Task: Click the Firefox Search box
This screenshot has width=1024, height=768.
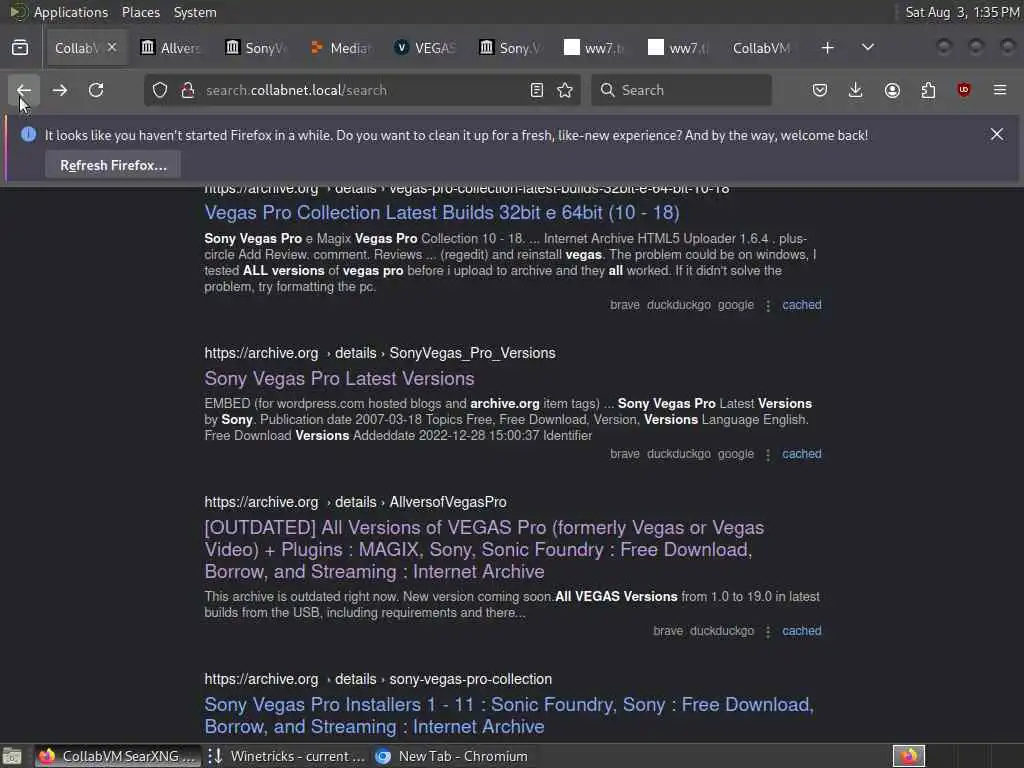Action: click(x=682, y=90)
